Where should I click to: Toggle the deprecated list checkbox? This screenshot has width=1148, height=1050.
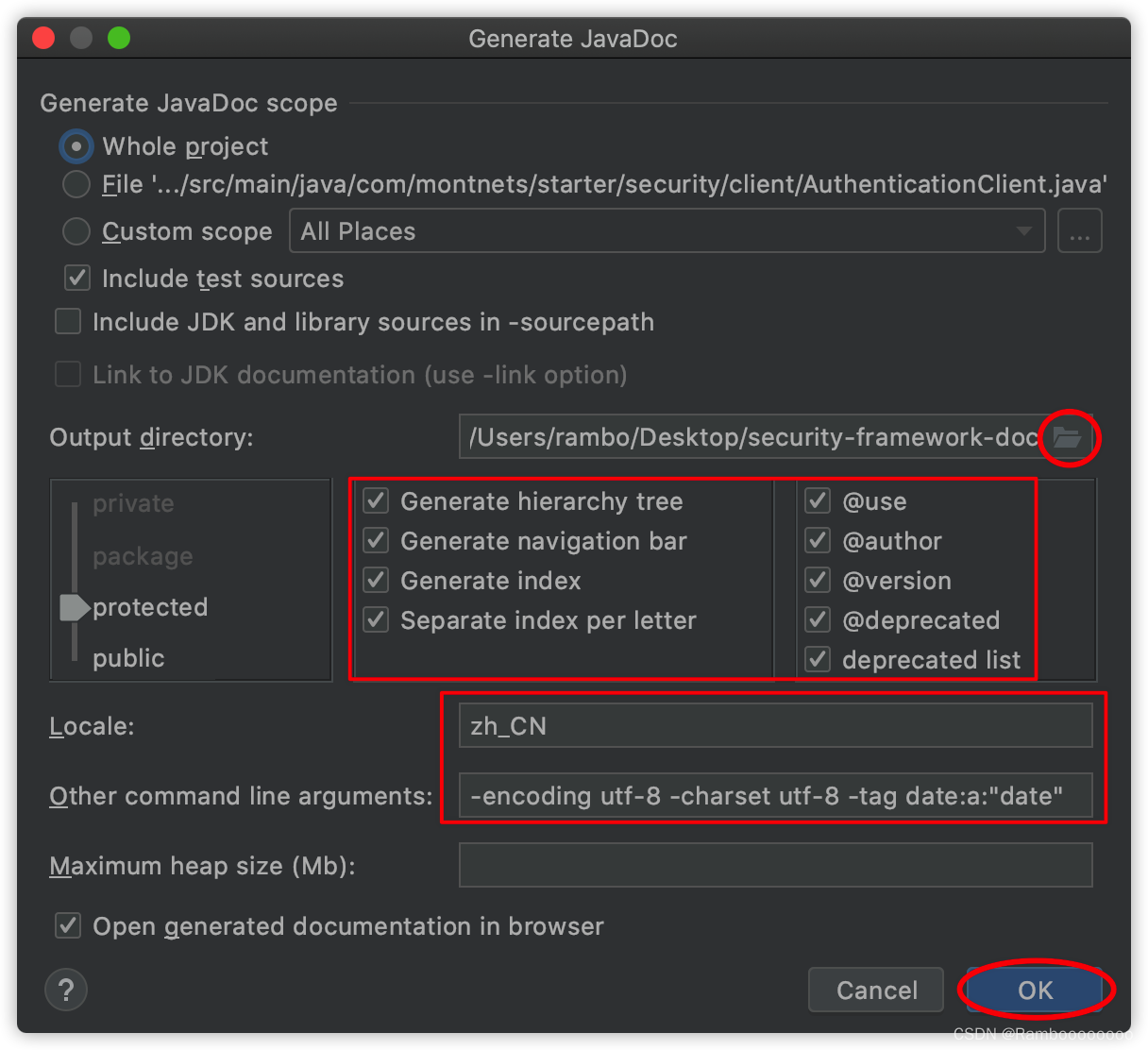coord(818,659)
